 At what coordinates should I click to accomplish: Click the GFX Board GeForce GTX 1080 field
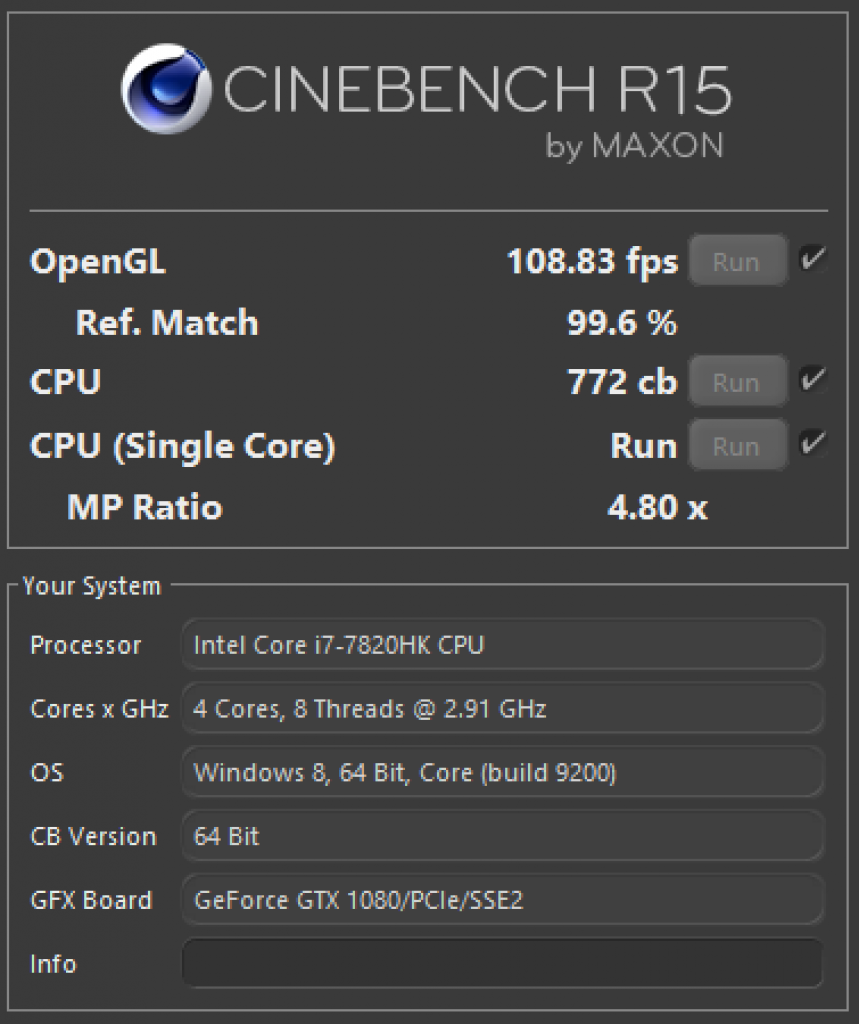pyautogui.click(x=502, y=900)
